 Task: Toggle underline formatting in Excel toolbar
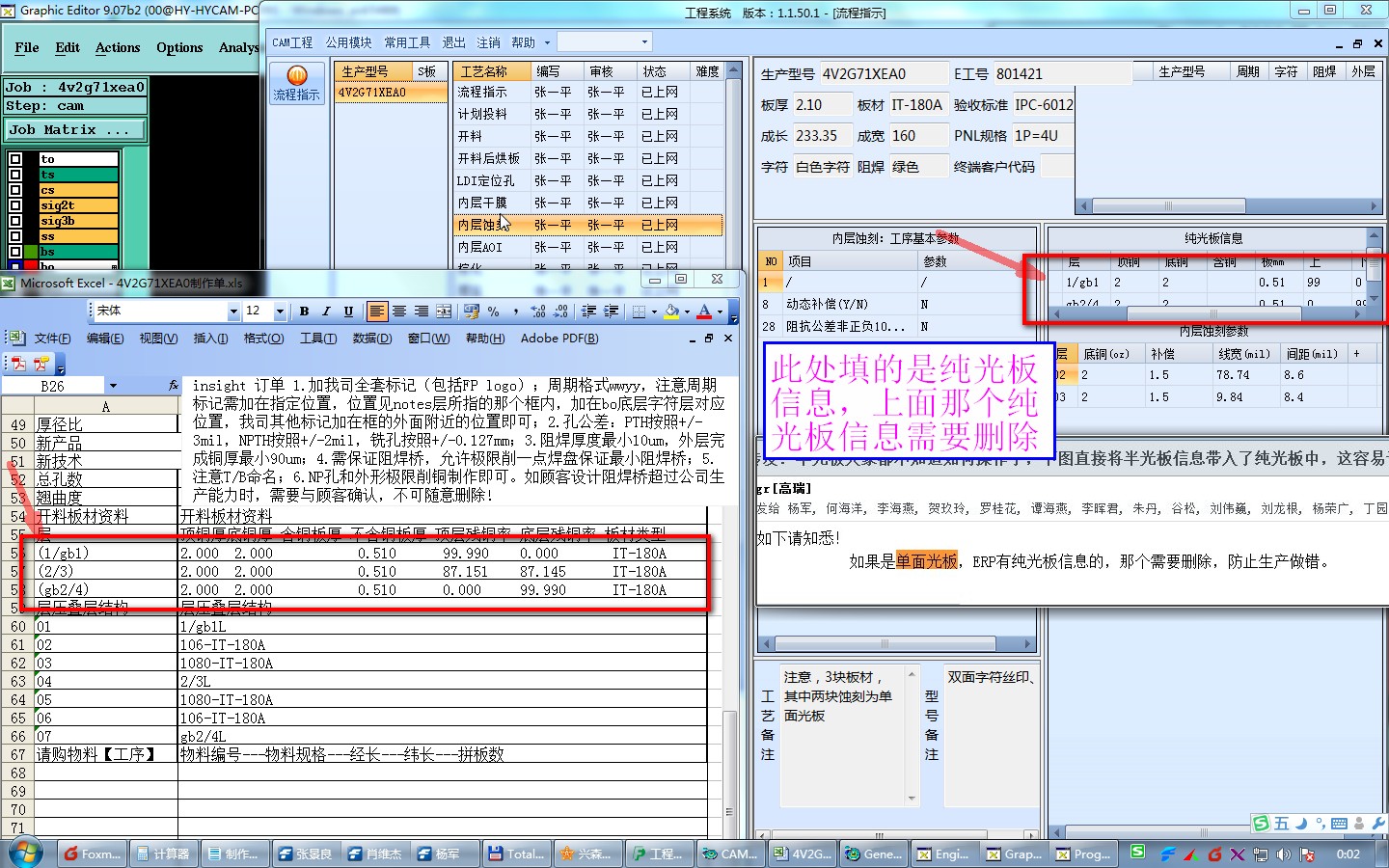pos(348,312)
